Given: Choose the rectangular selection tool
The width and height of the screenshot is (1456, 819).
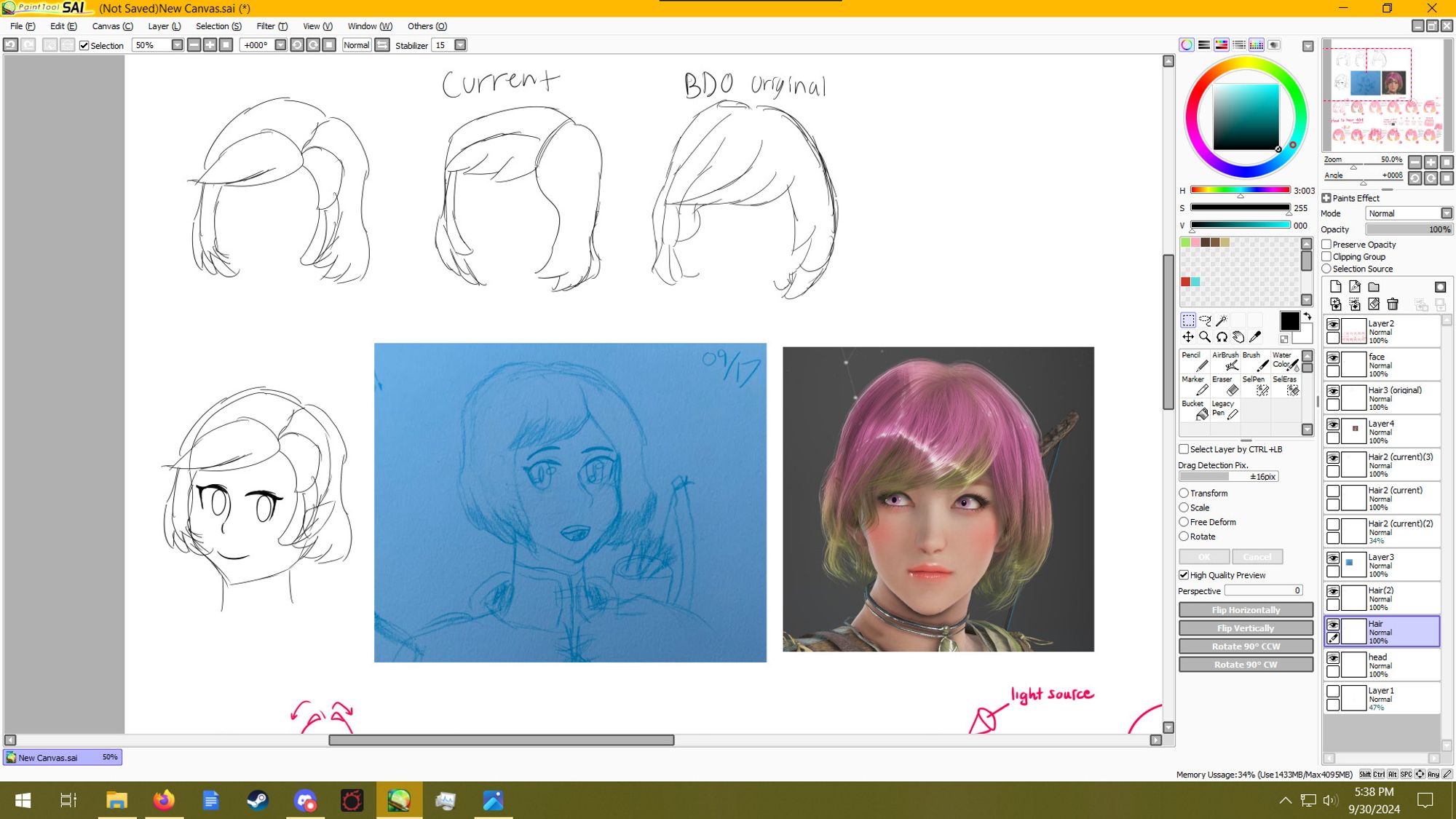Looking at the screenshot, I should [1188, 320].
